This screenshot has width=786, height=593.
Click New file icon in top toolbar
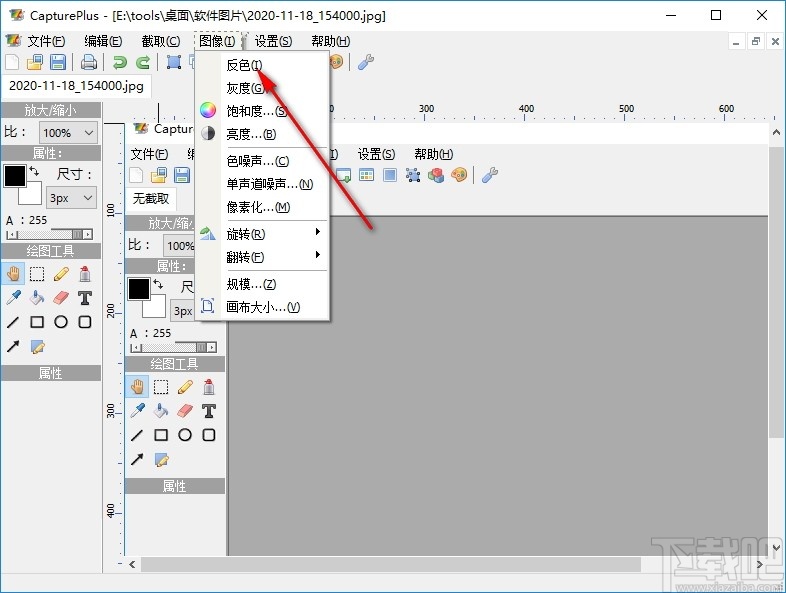click(12, 62)
